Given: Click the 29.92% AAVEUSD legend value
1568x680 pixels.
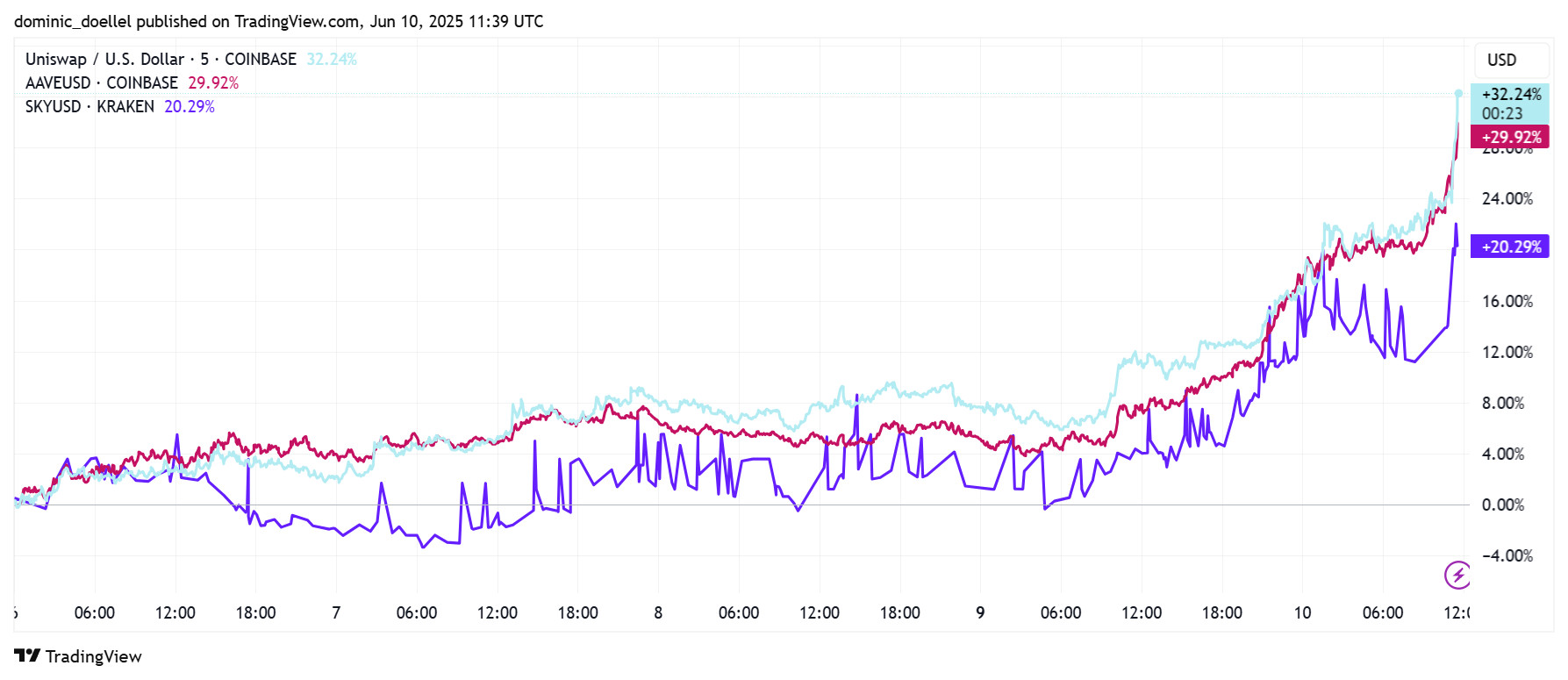Looking at the screenshot, I should [213, 82].
